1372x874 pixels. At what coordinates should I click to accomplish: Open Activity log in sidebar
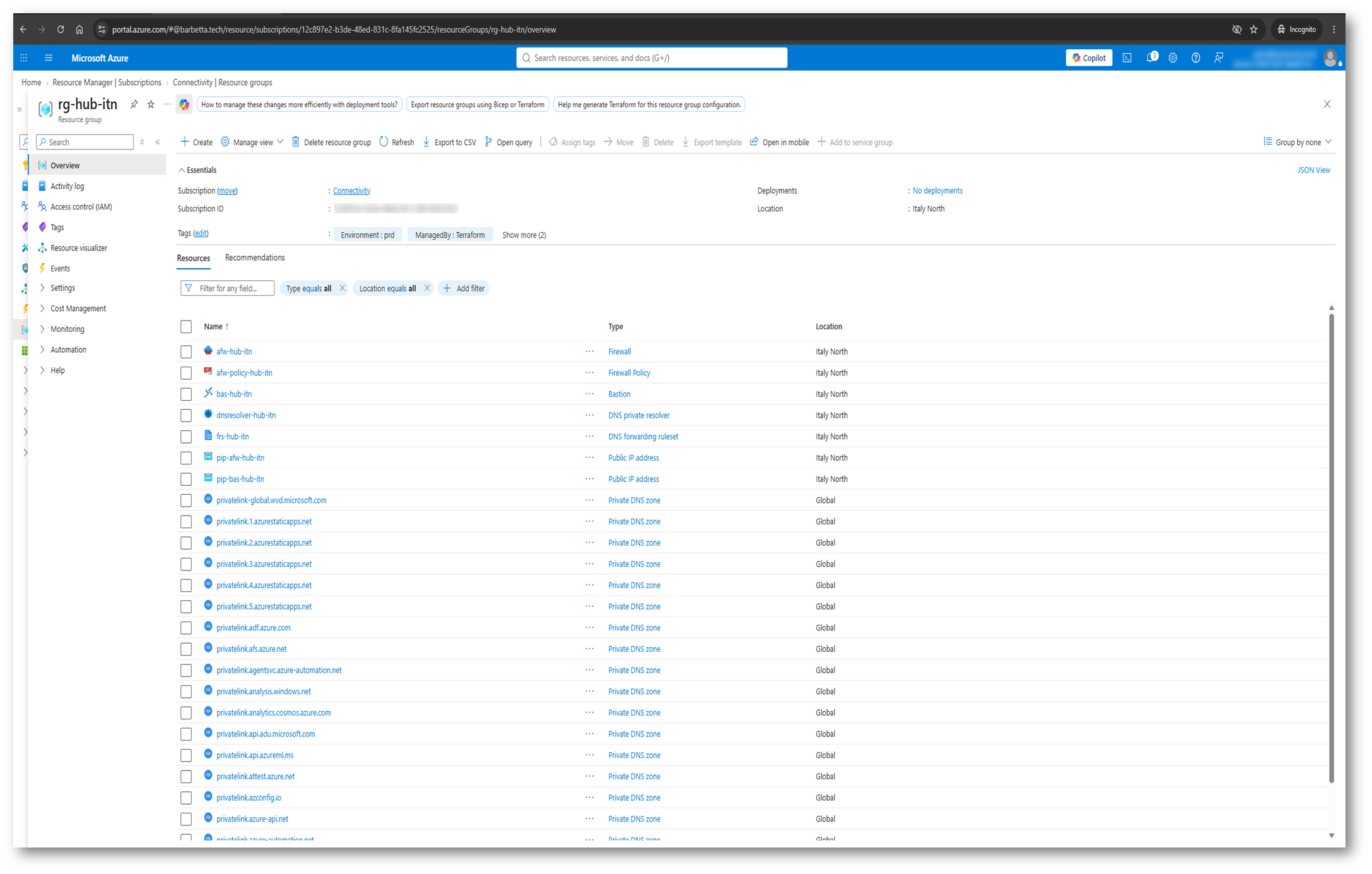click(x=67, y=187)
